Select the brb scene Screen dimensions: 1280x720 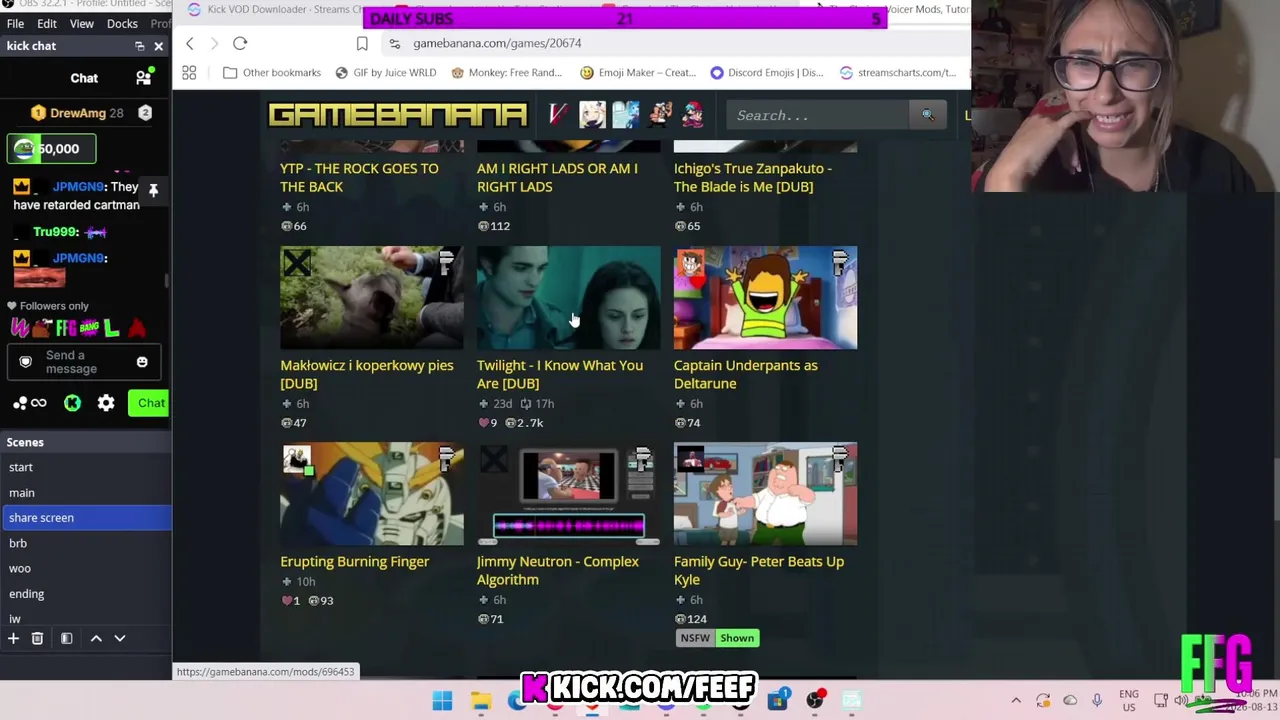(x=86, y=543)
